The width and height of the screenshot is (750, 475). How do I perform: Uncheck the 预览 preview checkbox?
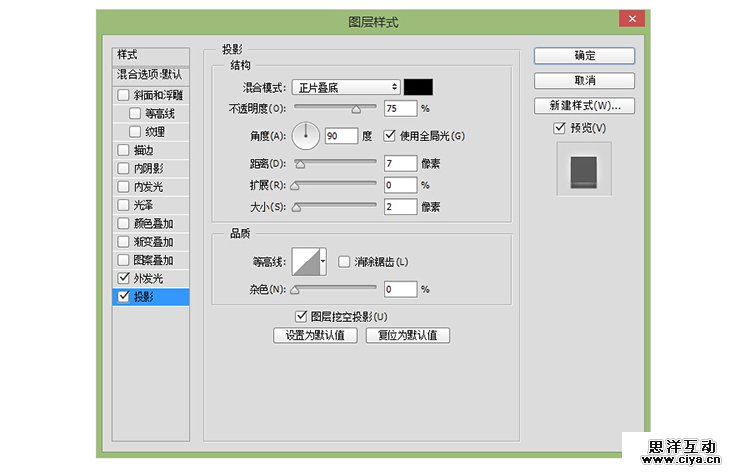click(x=560, y=128)
